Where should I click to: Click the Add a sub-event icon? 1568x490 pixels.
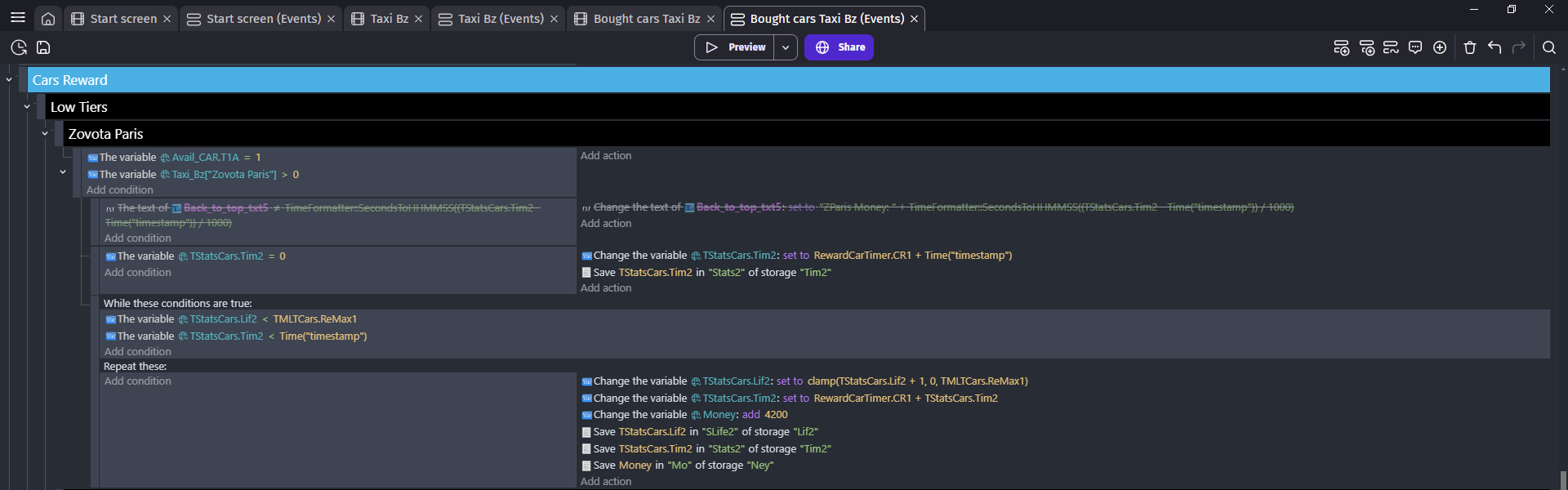tap(1366, 47)
